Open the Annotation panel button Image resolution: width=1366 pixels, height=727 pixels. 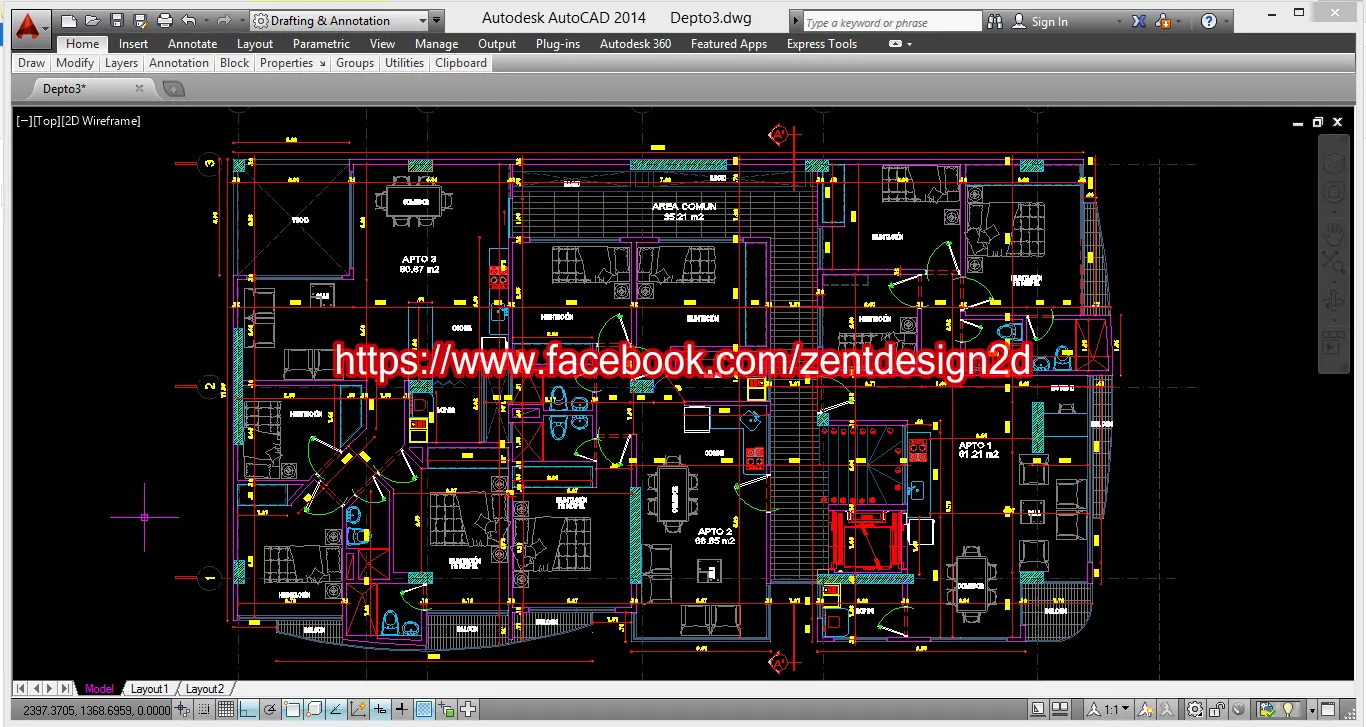(179, 63)
